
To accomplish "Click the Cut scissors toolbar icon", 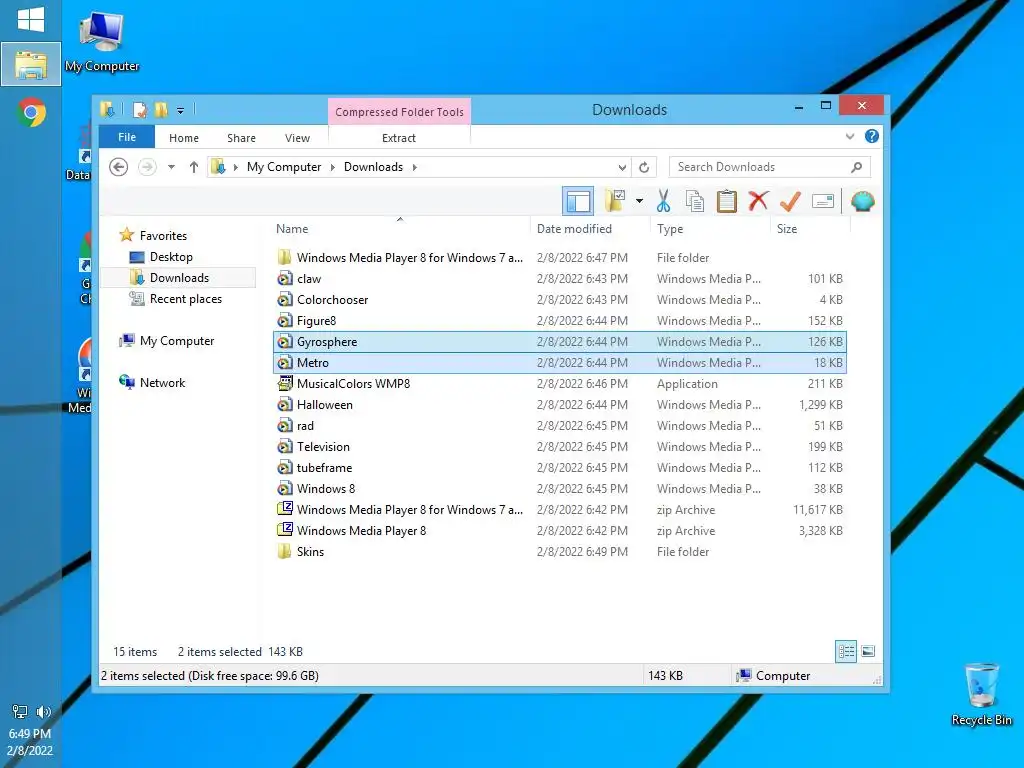I will pos(663,201).
